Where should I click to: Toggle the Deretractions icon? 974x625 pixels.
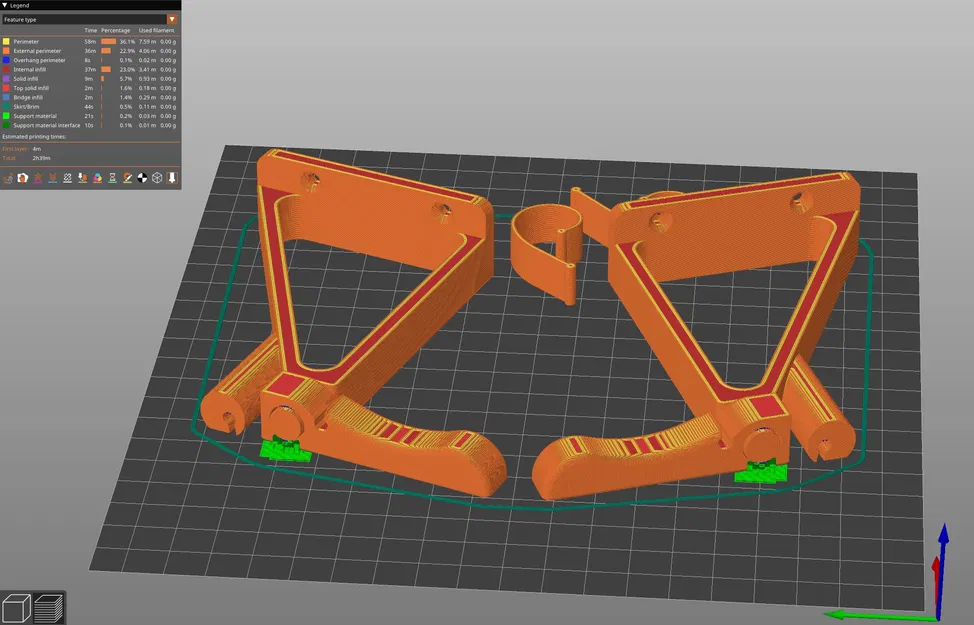tap(53, 178)
